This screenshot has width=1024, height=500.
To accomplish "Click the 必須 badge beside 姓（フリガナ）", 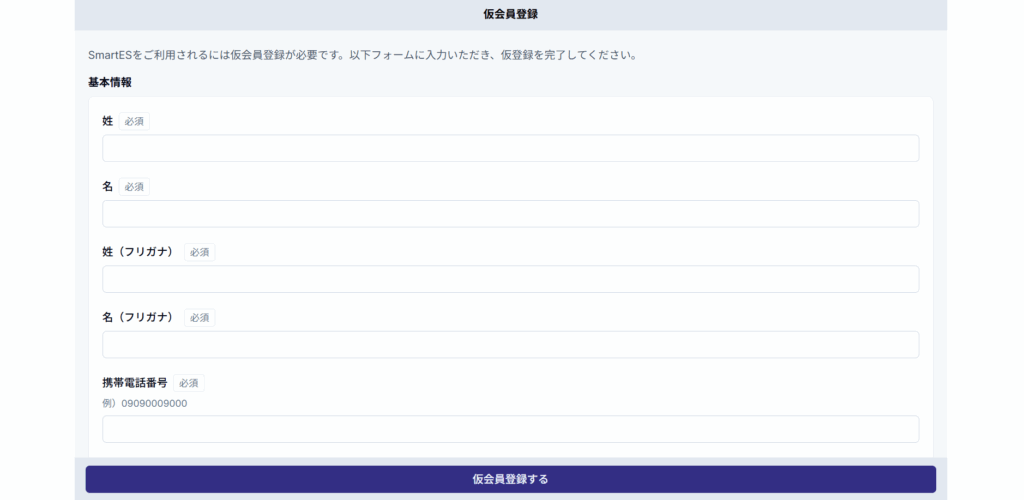I will 199,252.
